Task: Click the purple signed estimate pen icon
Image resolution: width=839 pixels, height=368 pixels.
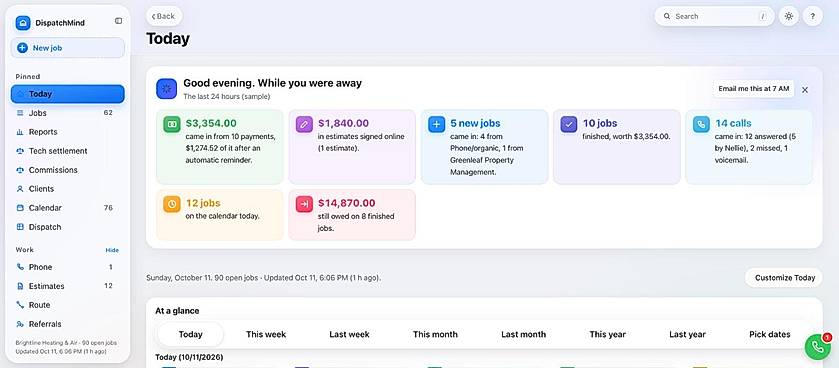Action: coord(304,125)
